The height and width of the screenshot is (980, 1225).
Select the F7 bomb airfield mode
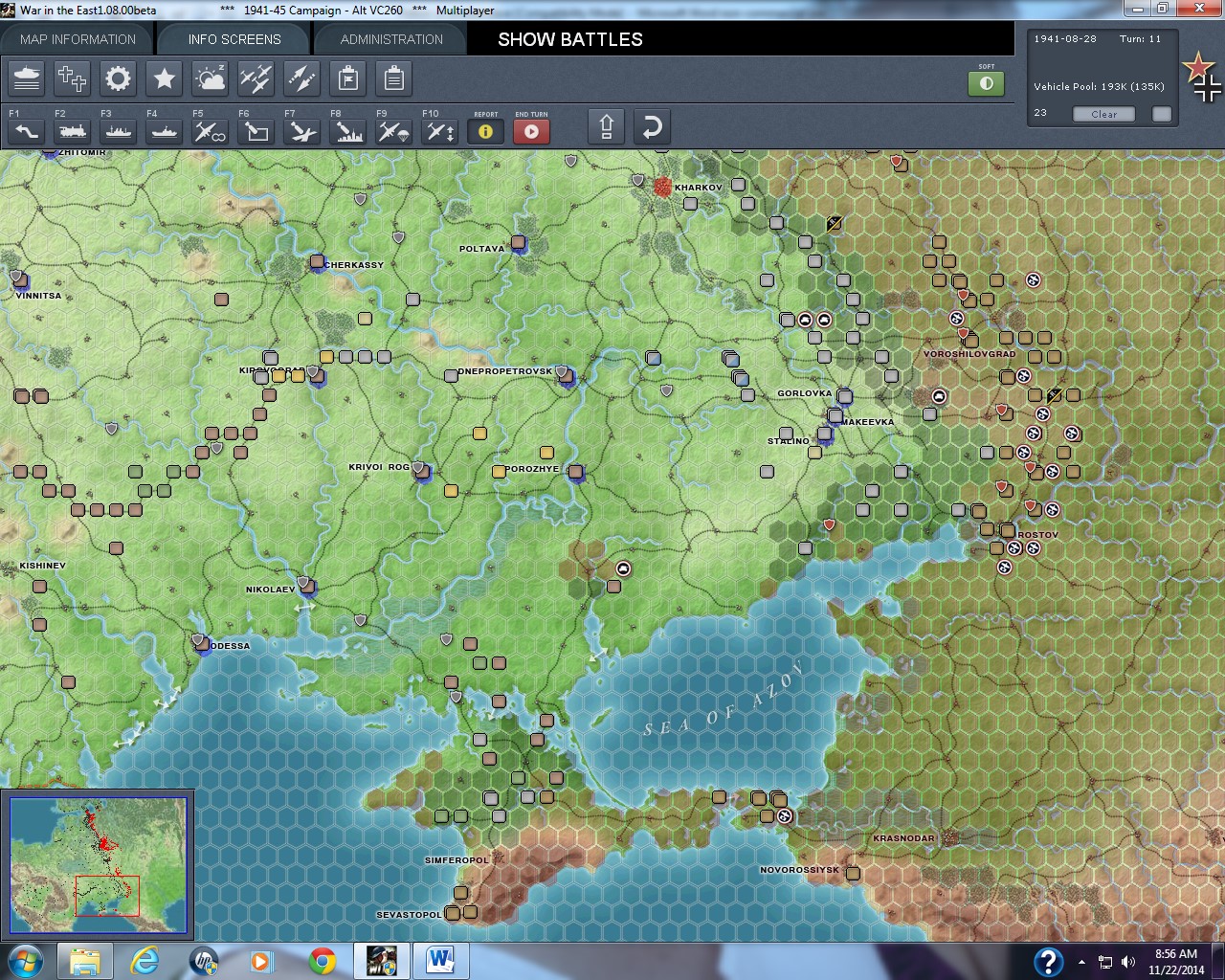coord(301,130)
